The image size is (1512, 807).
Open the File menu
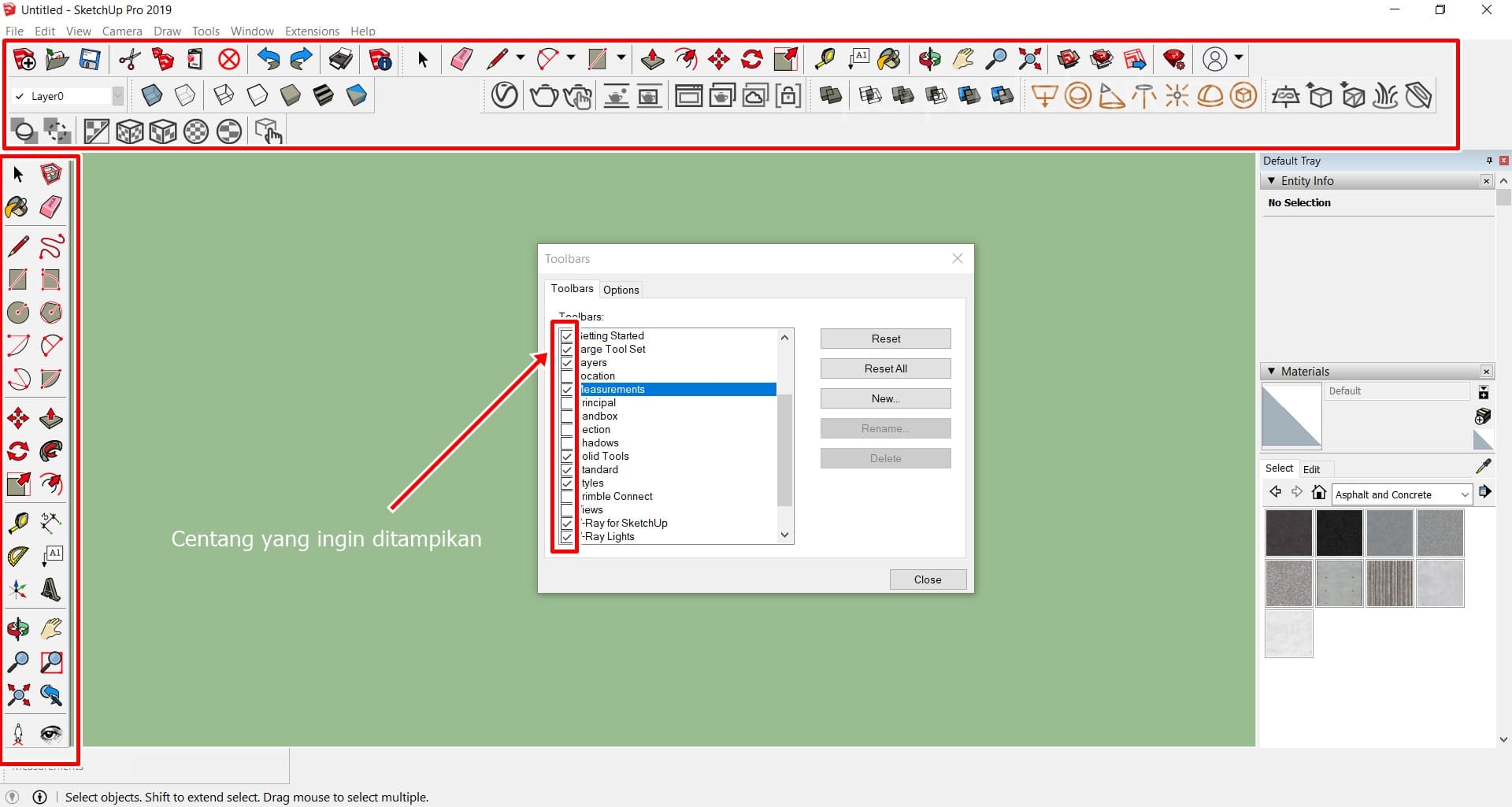14,31
